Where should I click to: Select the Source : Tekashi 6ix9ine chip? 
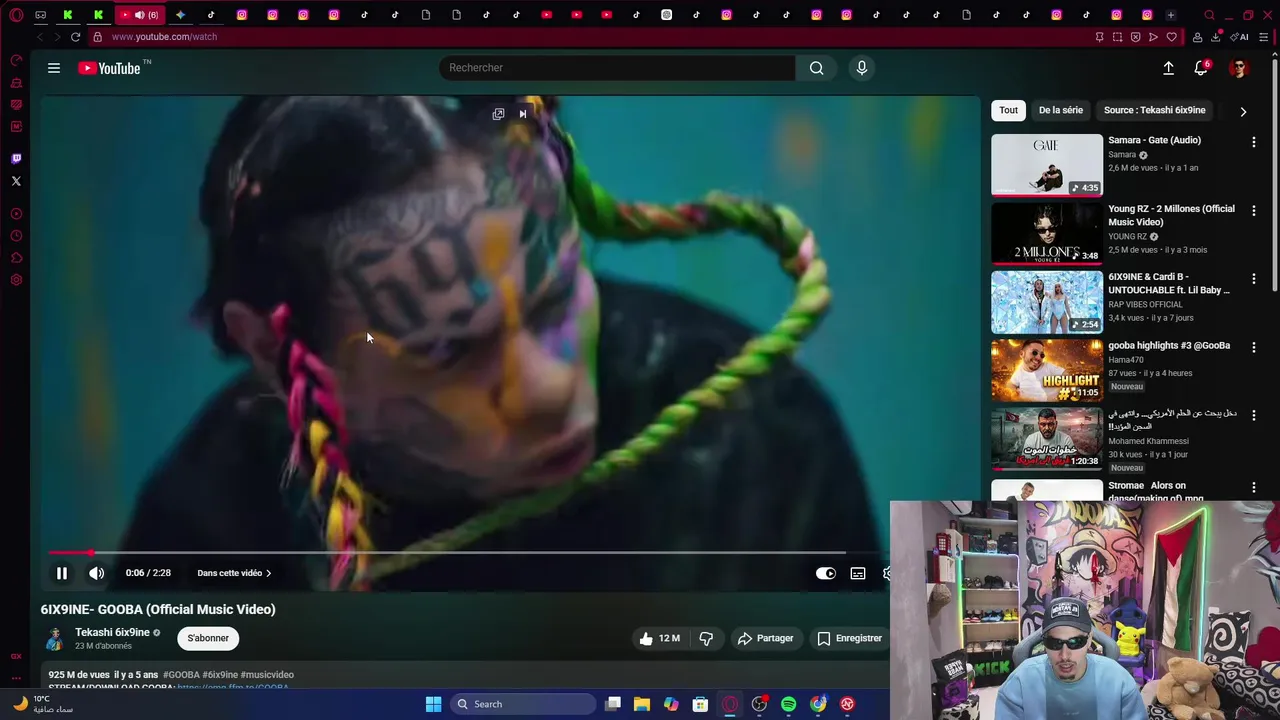tap(1155, 110)
